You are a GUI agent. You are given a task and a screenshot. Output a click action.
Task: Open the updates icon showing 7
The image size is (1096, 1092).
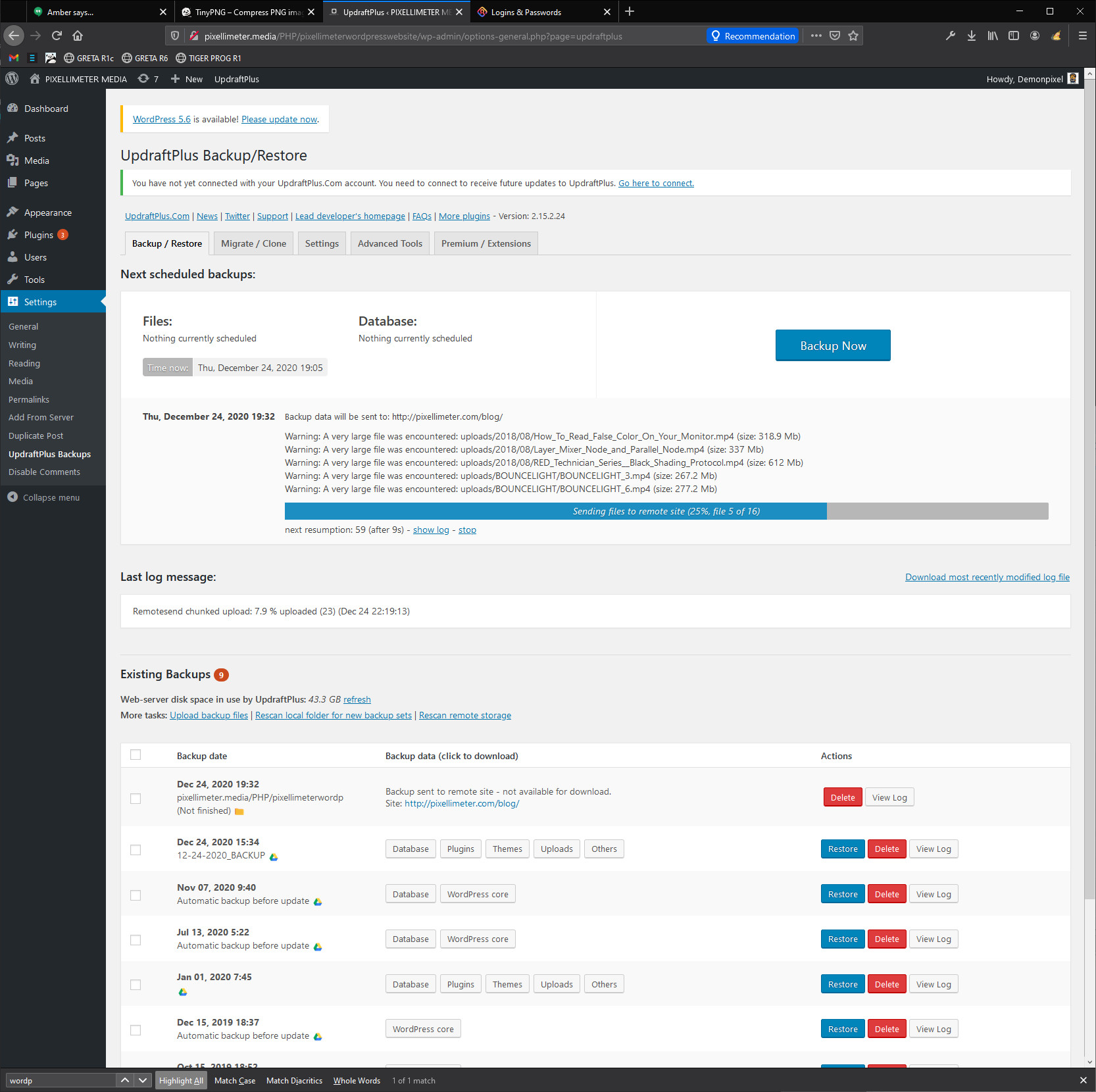pos(148,78)
